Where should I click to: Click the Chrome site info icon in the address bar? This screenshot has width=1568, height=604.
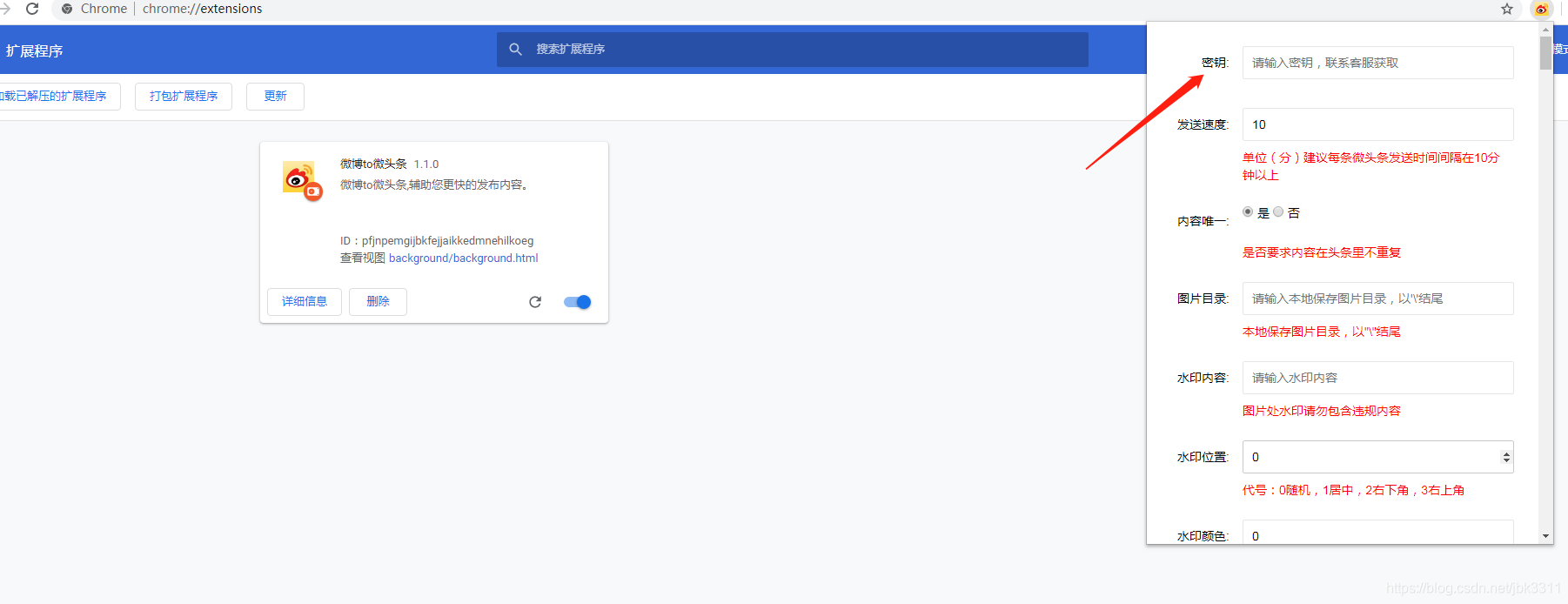click(x=67, y=9)
